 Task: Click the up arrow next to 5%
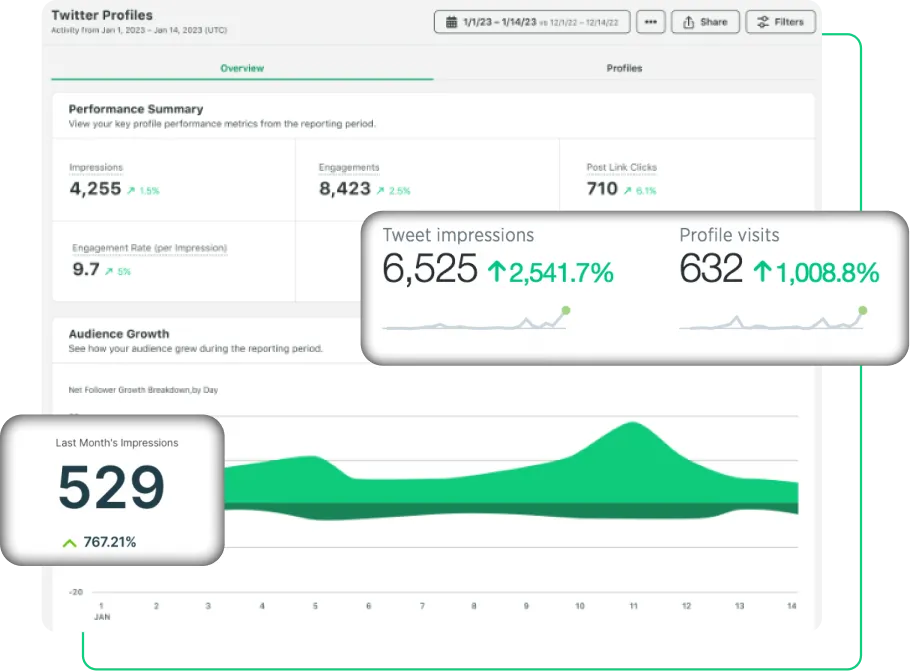click(109, 271)
